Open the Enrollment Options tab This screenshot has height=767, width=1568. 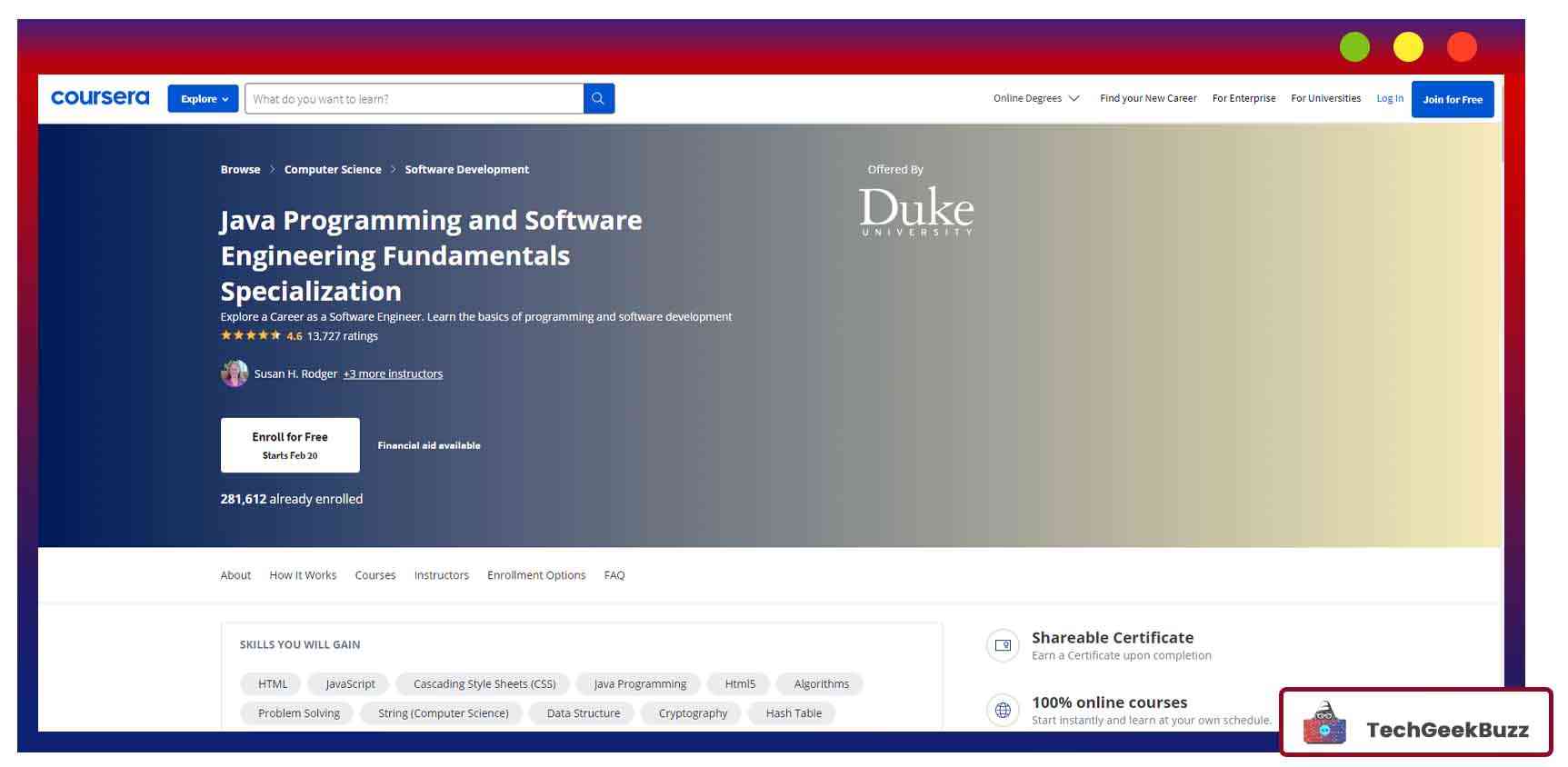tap(536, 575)
